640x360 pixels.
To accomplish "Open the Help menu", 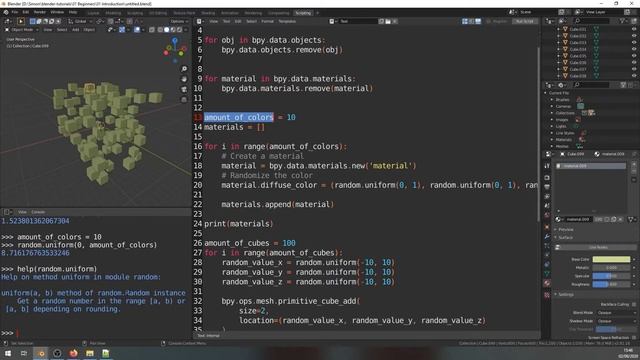I will point(73,12).
